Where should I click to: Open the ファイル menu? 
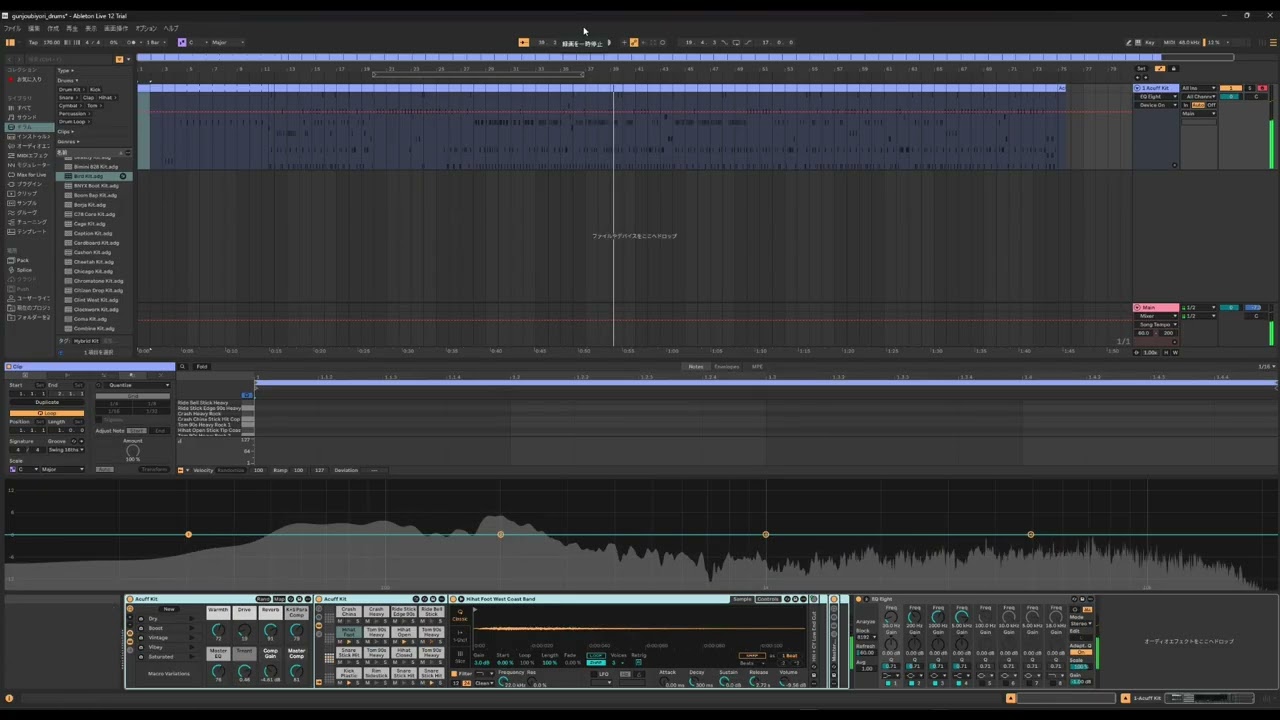tap(12, 28)
